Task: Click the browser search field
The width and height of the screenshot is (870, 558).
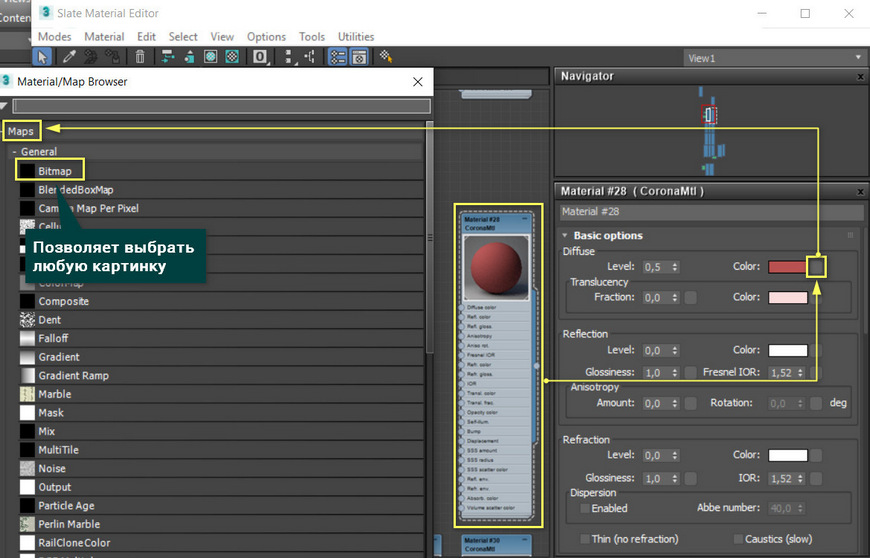Action: tap(221, 106)
